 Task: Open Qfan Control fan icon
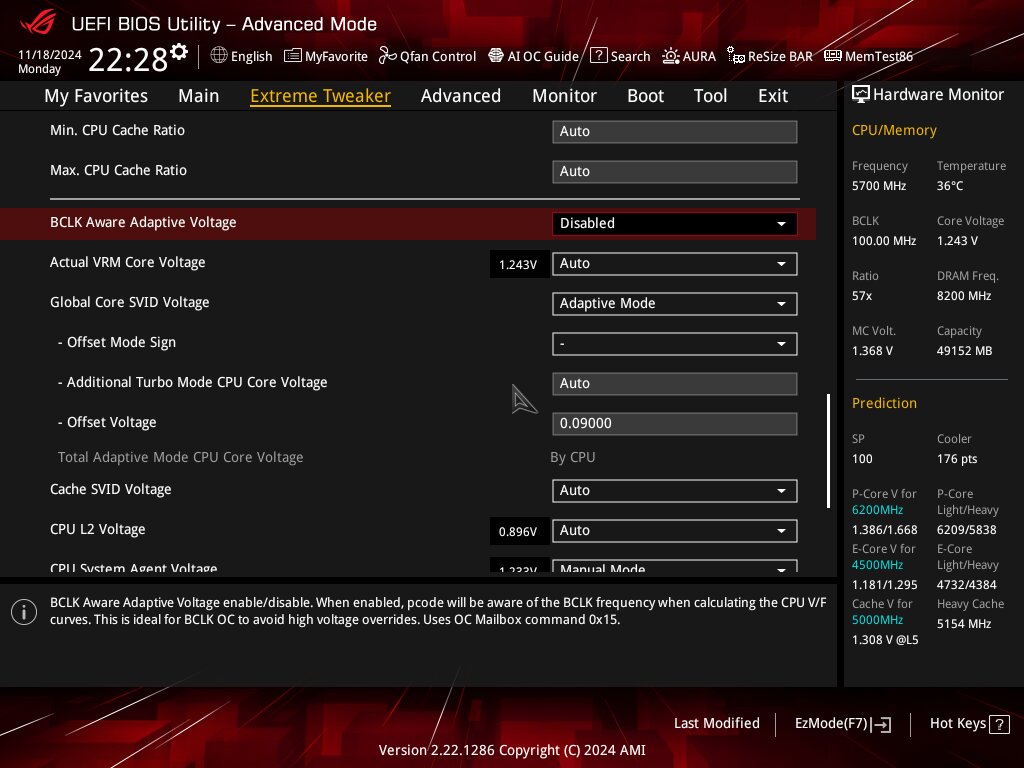pyautogui.click(x=387, y=56)
